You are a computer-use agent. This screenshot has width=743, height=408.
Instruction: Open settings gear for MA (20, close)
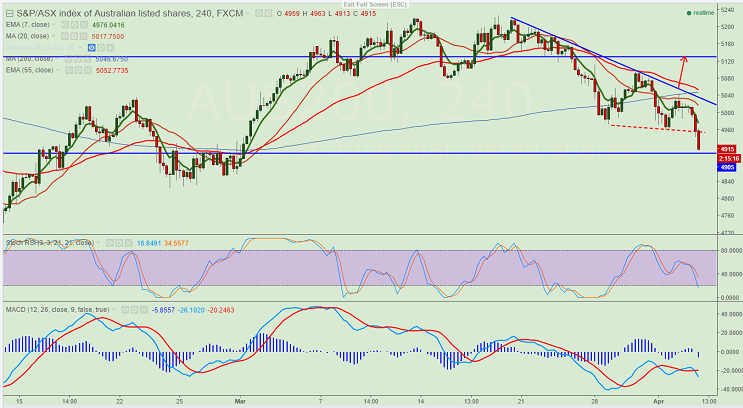(x=74, y=36)
